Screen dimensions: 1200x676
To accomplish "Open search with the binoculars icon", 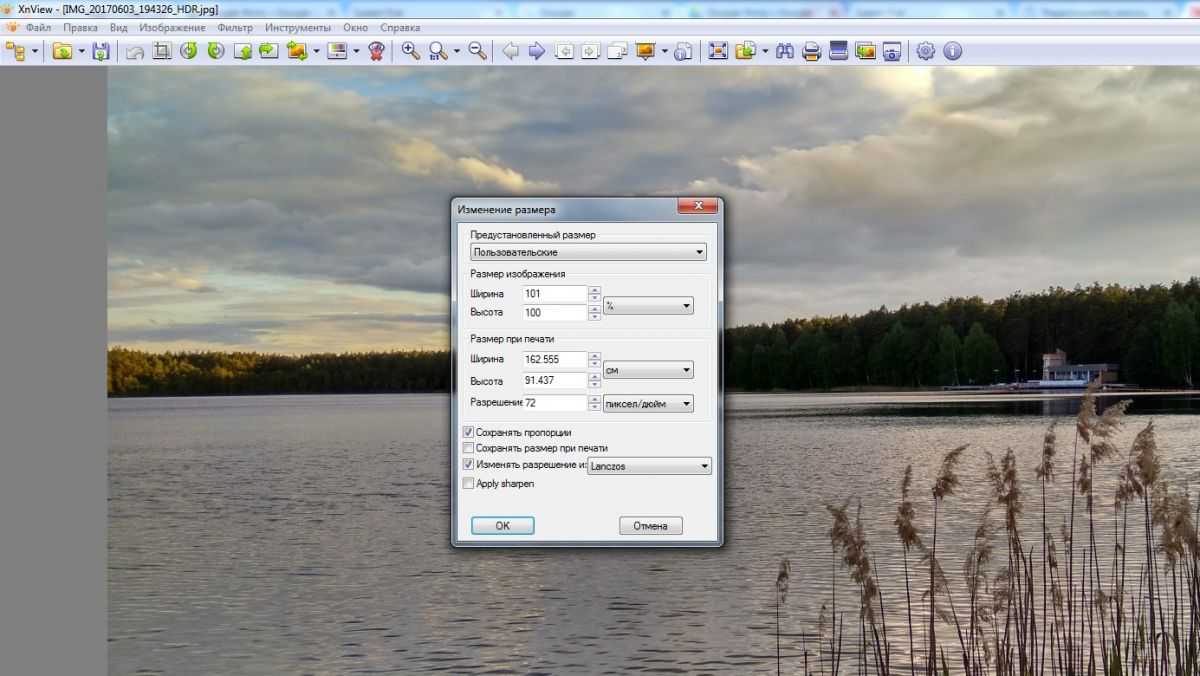I will [x=785, y=51].
